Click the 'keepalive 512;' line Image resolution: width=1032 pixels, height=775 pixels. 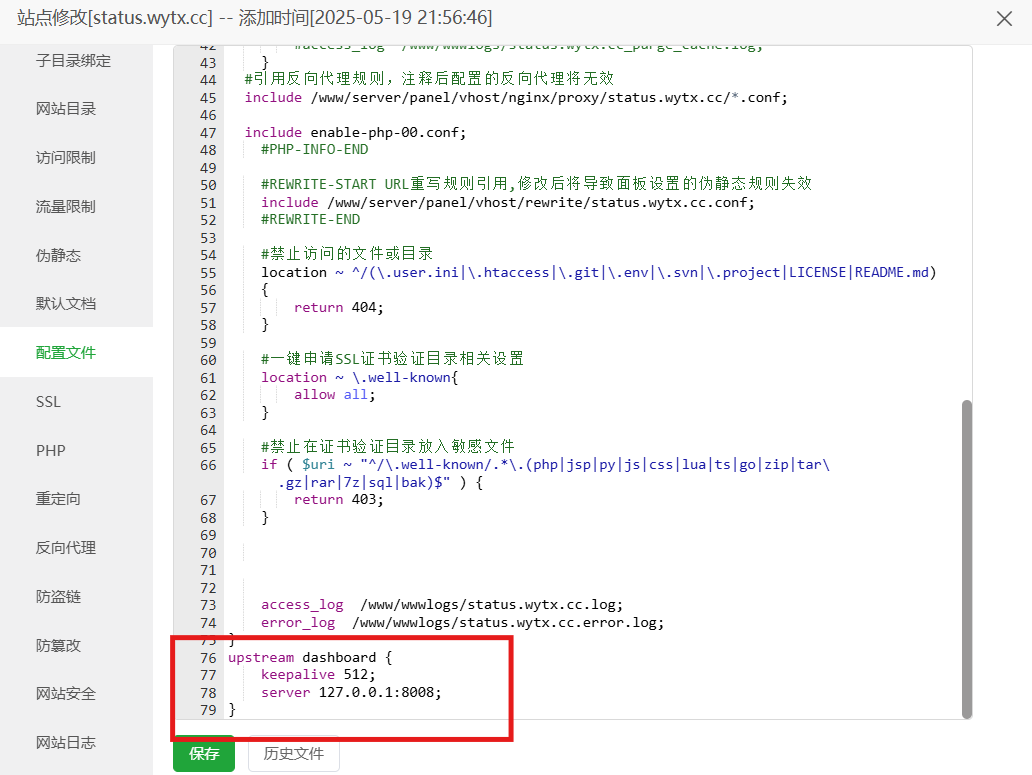(x=318, y=674)
